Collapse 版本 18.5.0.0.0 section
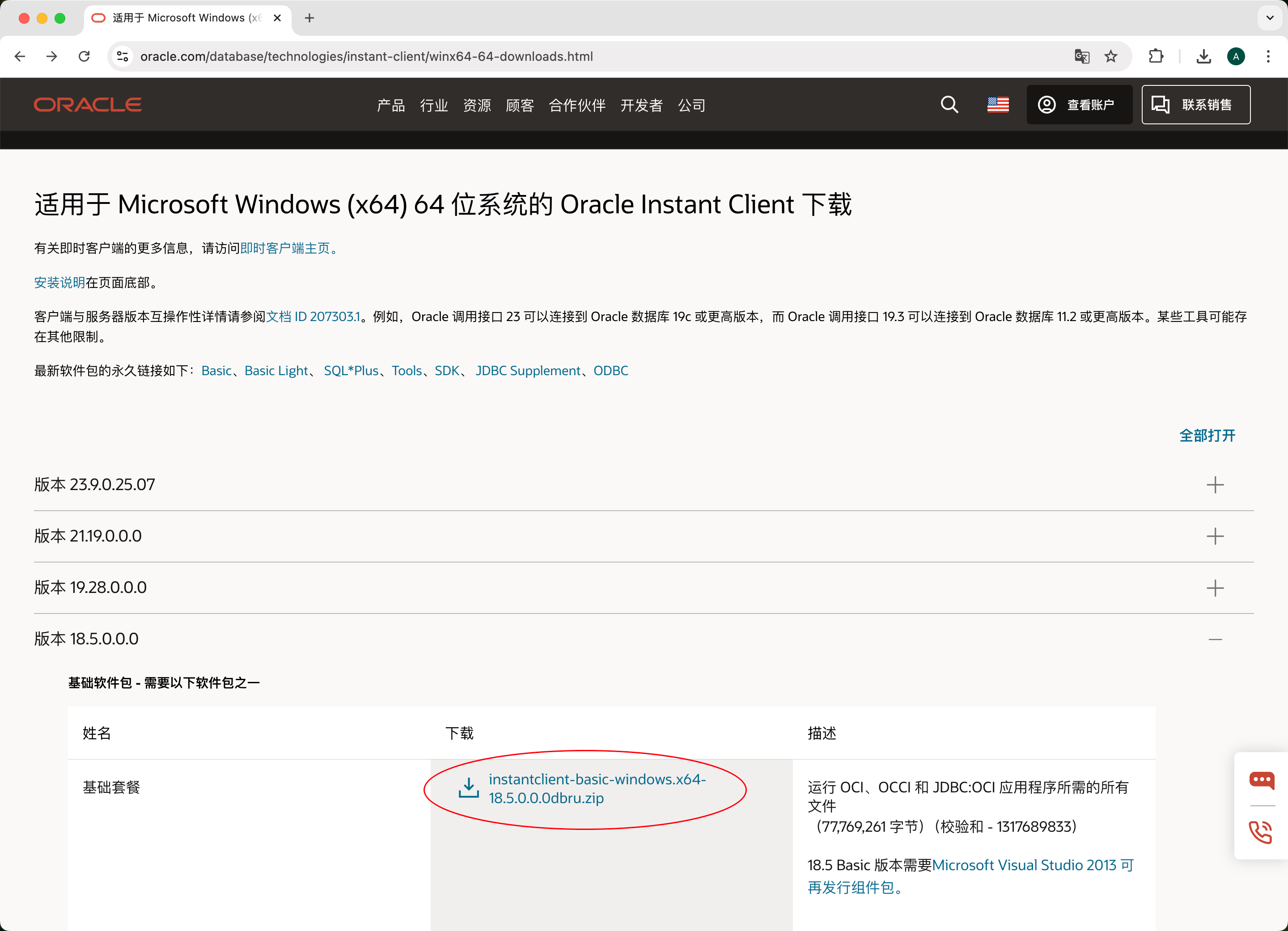The image size is (1288, 931). click(x=1215, y=638)
